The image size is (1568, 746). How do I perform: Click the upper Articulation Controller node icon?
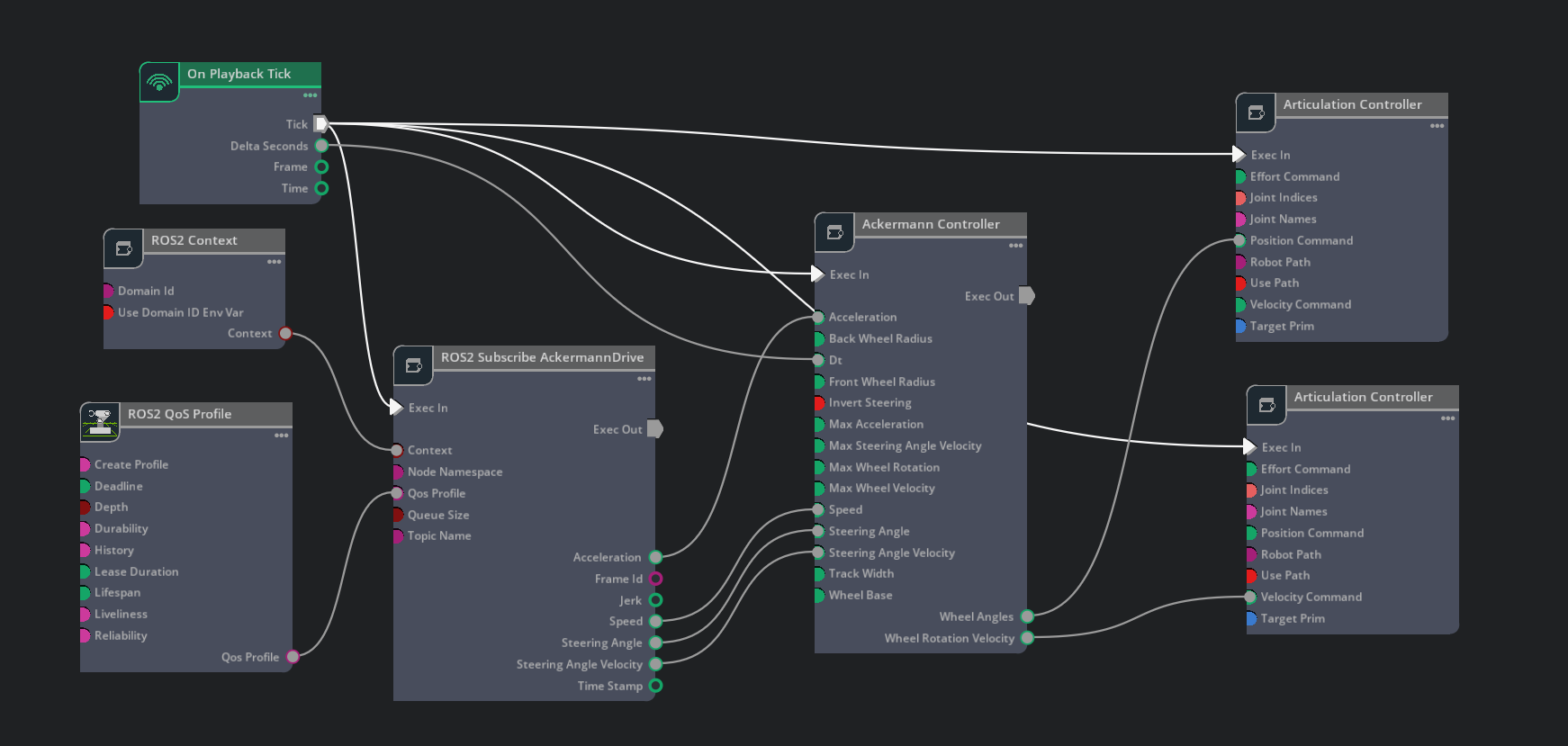coord(1256,112)
